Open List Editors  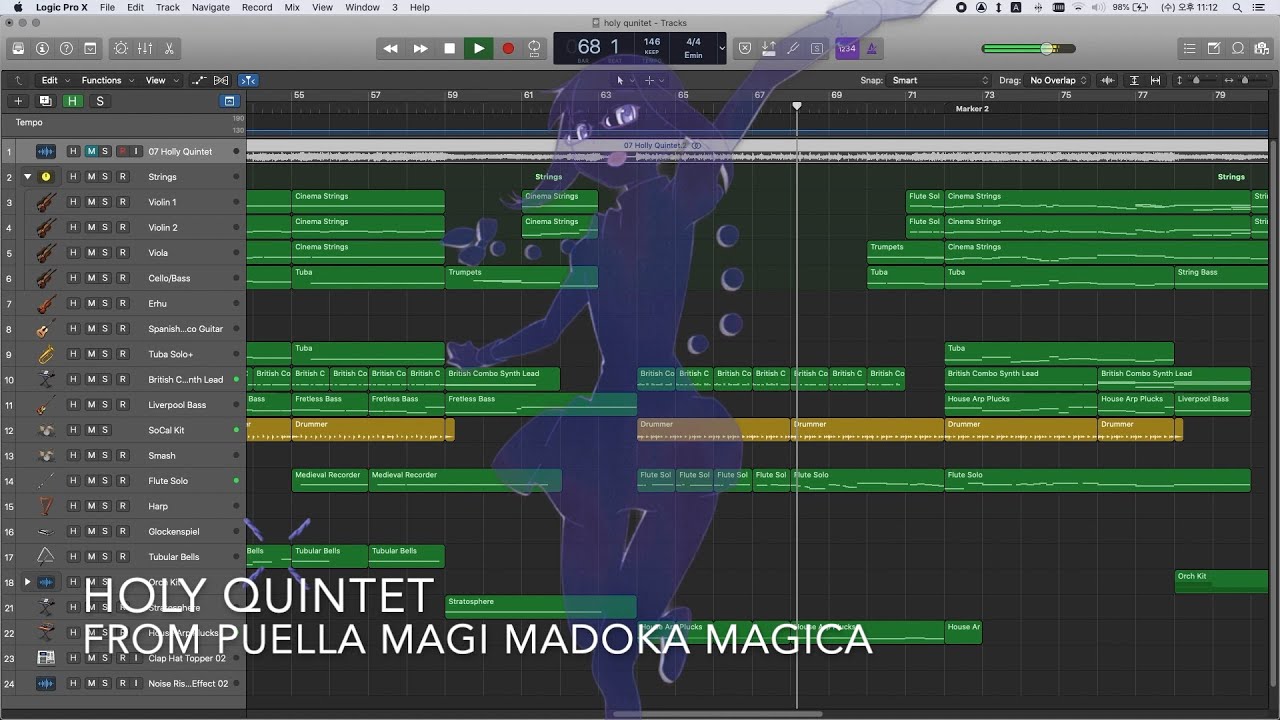pos(1189,48)
